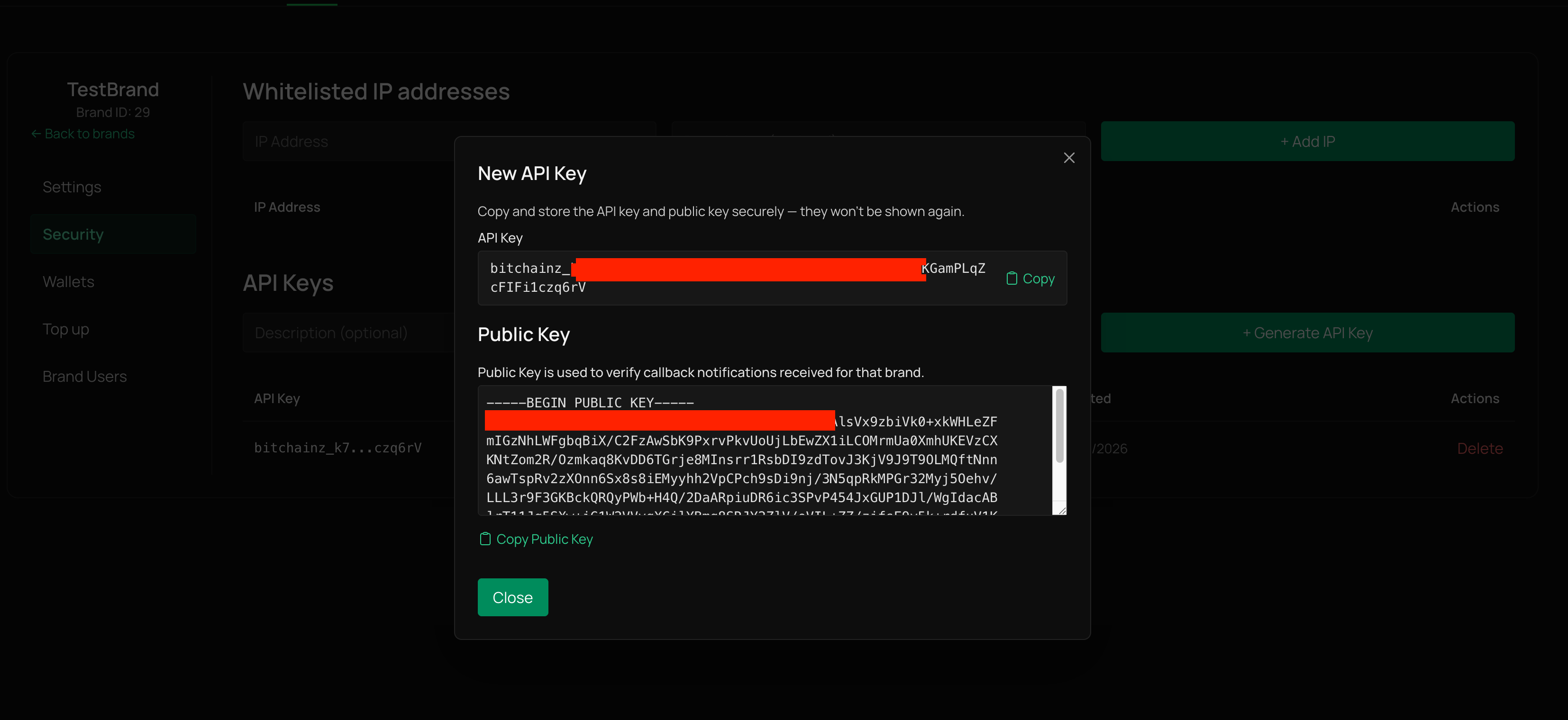Open the Settings sidebar item
This screenshot has width=1568, height=720.
(72, 187)
